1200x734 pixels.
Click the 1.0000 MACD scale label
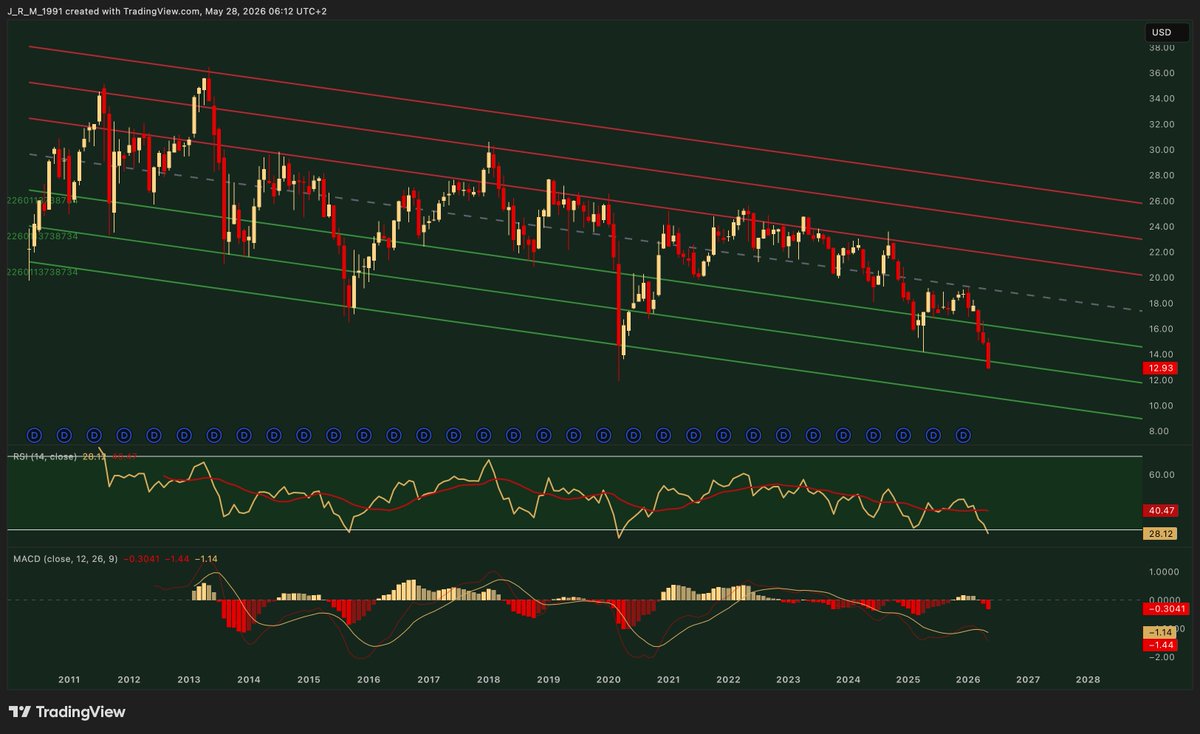pos(1164,572)
